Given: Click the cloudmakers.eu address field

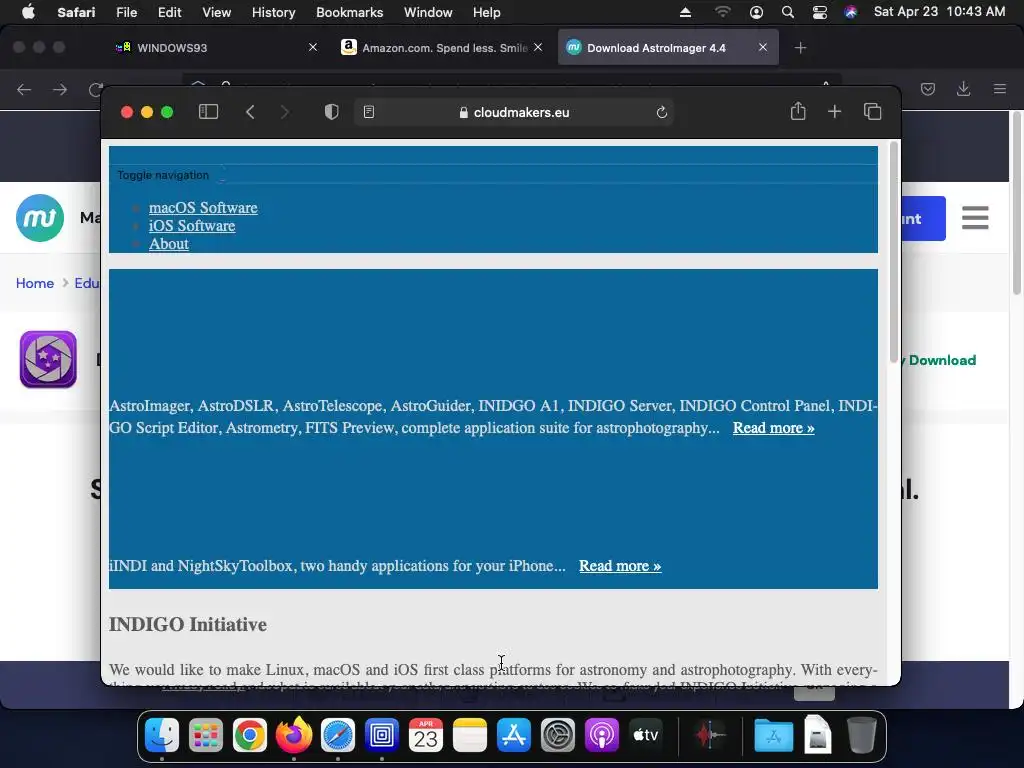Looking at the screenshot, I should pyautogui.click(x=514, y=112).
